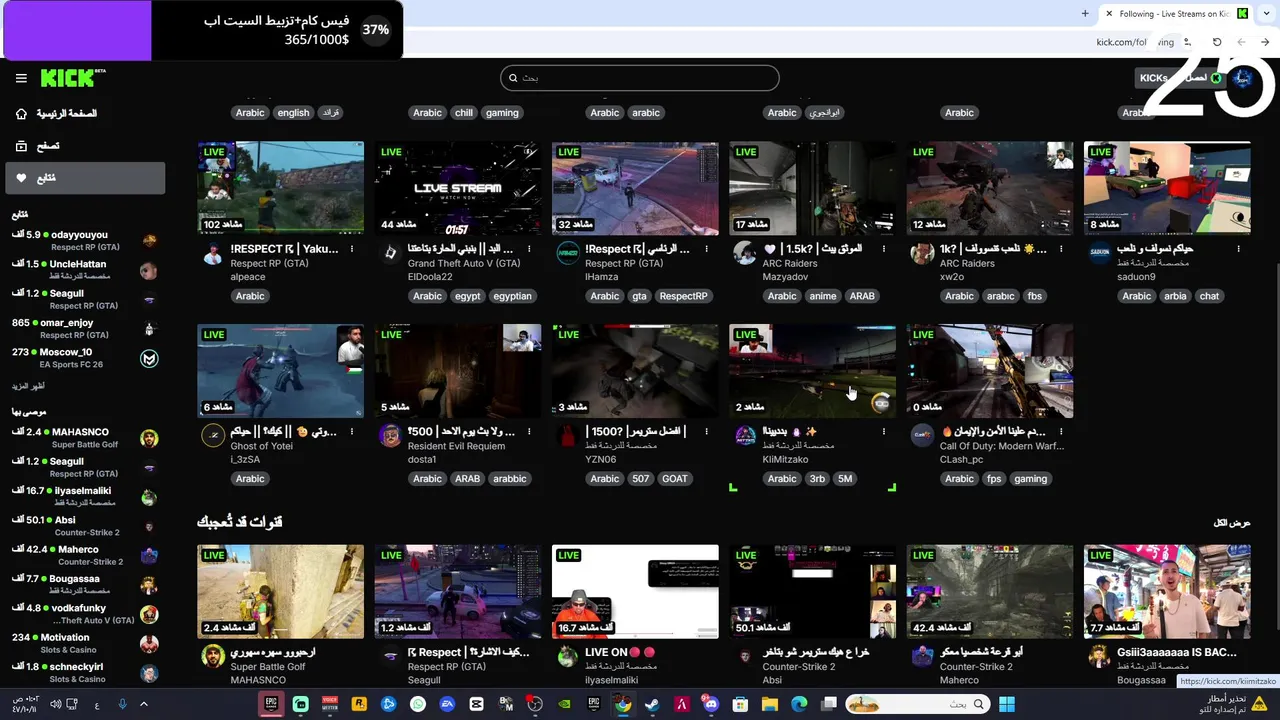Open three-dot menu on alpeace stream card

[352, 249]
